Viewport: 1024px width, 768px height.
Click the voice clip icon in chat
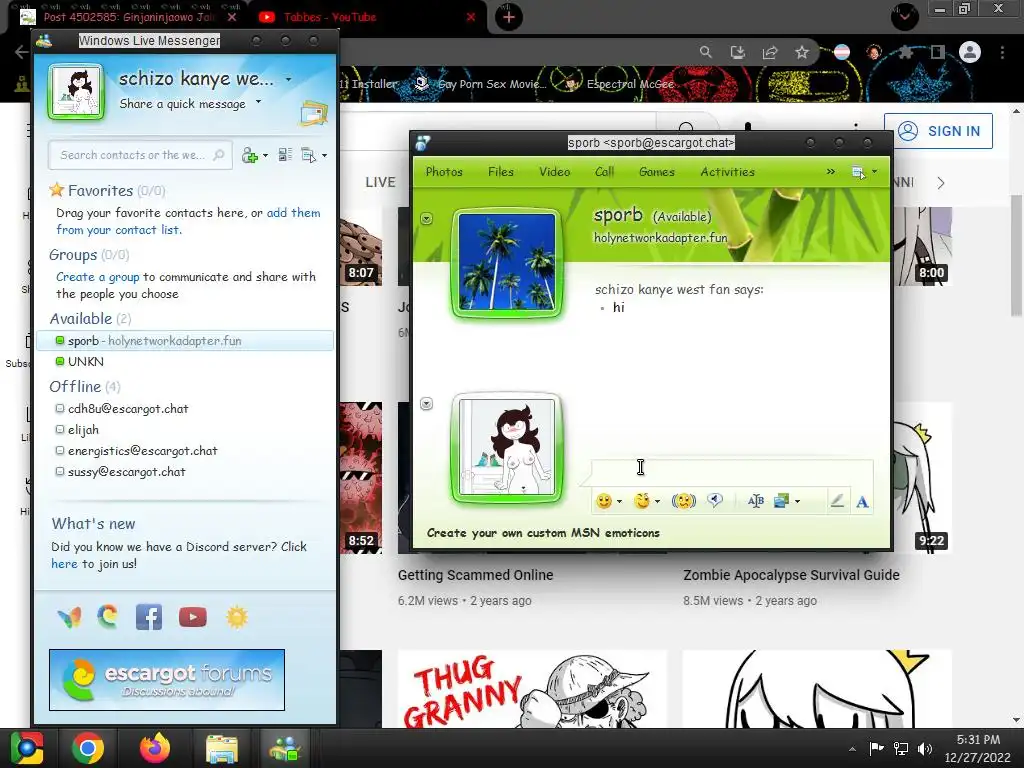click(715, 501)
